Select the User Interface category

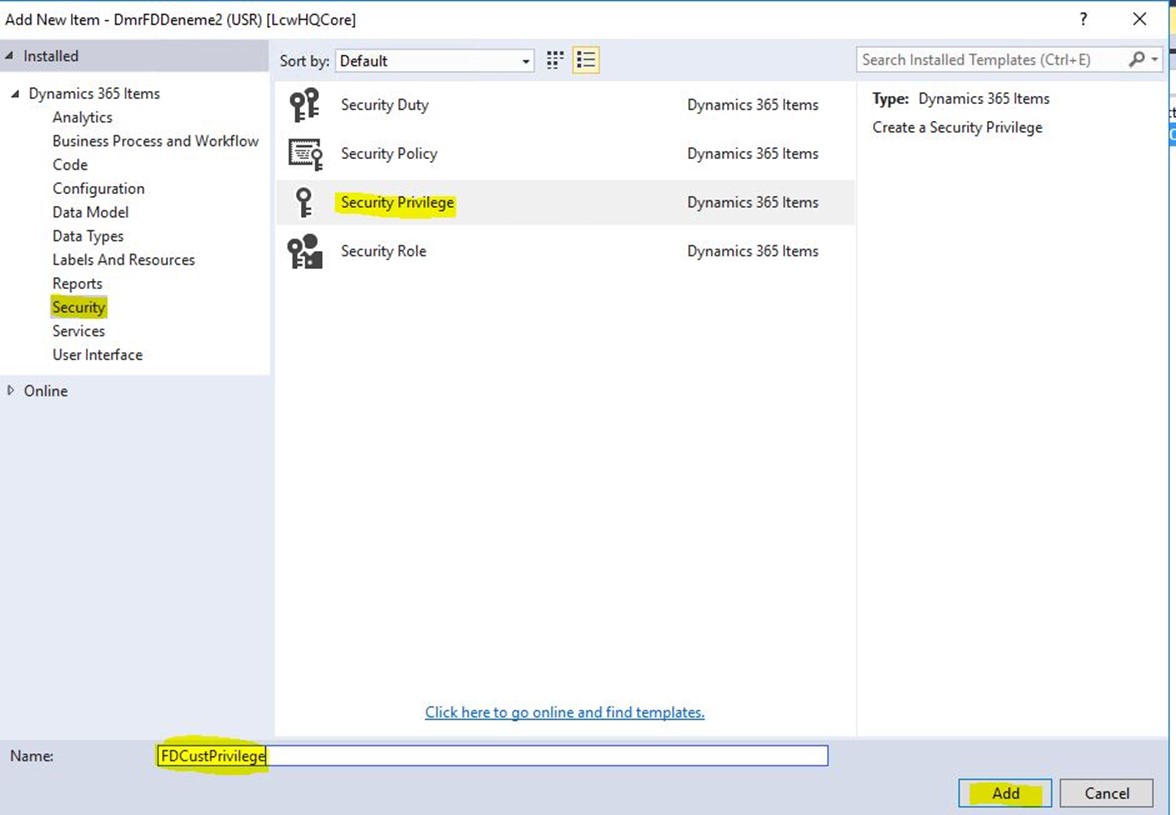98,355
